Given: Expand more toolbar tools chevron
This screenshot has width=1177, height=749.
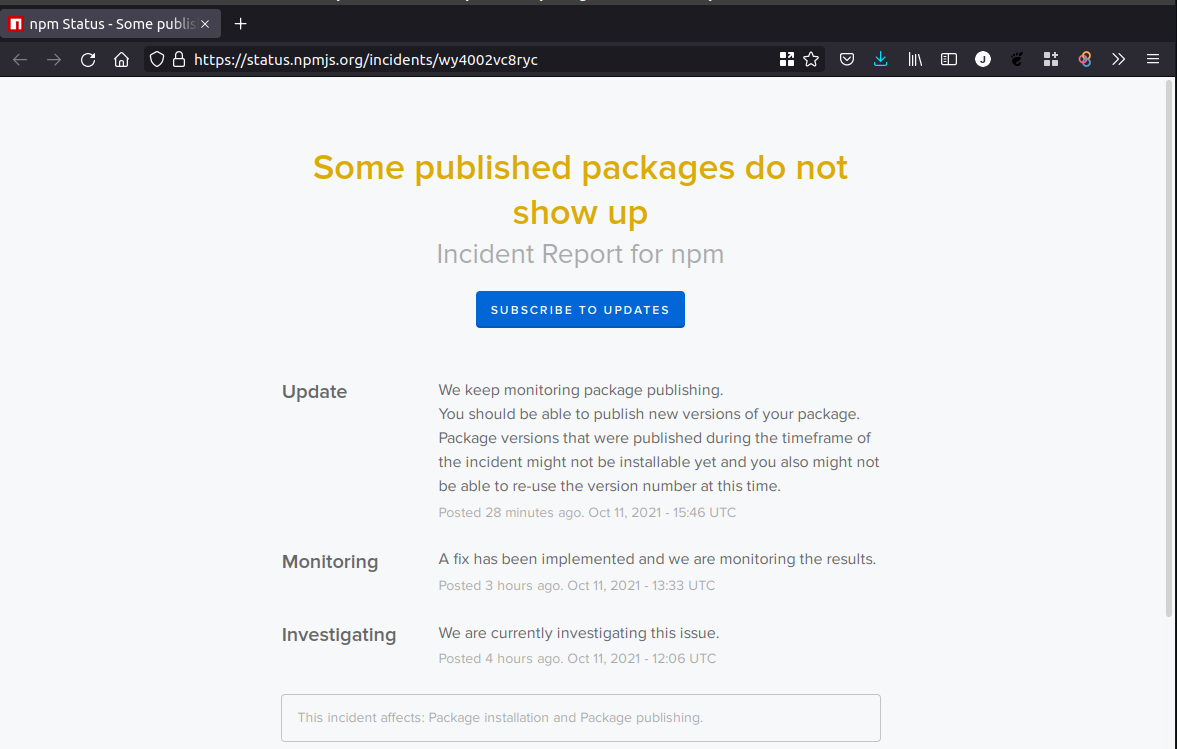Looking at the screenshot, I should (1118, 60).
